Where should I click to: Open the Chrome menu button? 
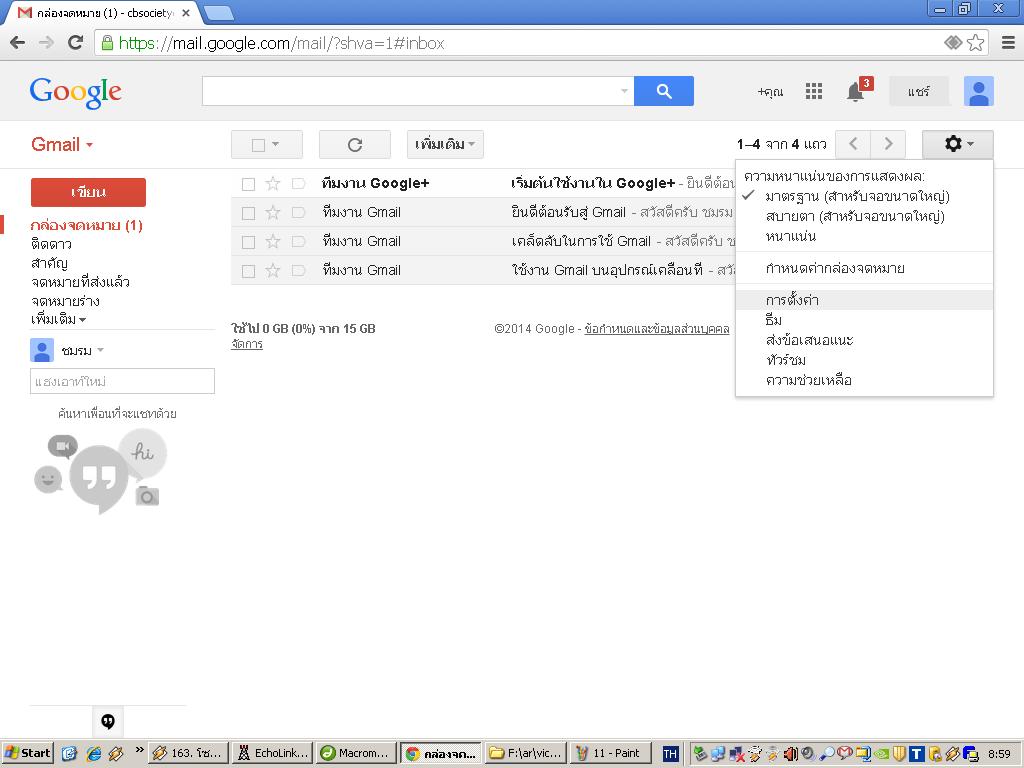click(1008, 43)
